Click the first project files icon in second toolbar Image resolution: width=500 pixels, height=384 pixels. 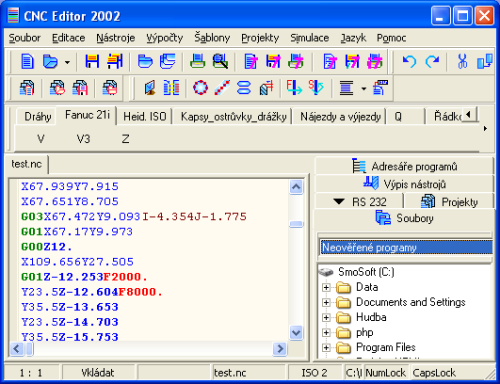tap(27, 88)
